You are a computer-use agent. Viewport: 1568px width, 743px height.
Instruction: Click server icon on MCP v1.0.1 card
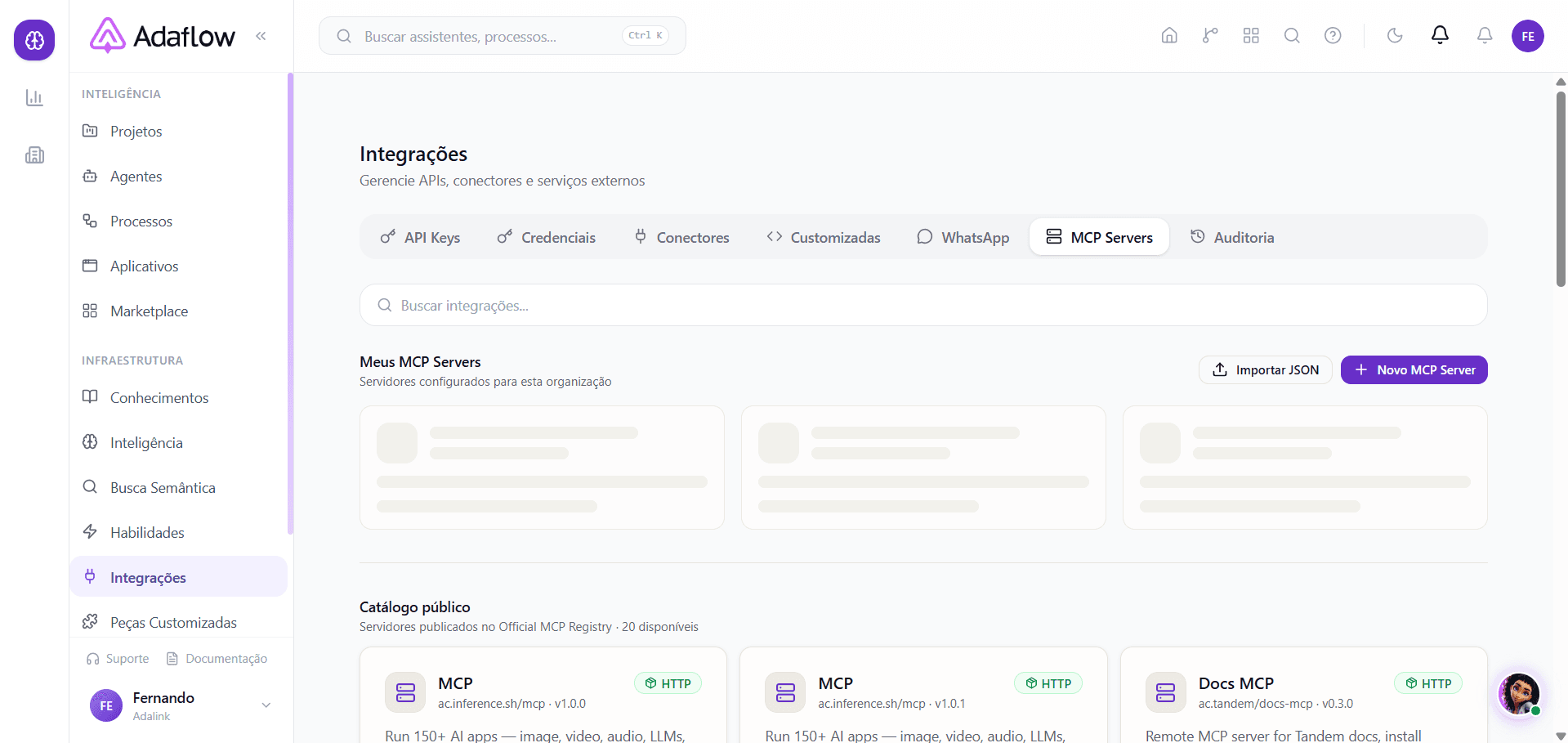click(785, 692)
